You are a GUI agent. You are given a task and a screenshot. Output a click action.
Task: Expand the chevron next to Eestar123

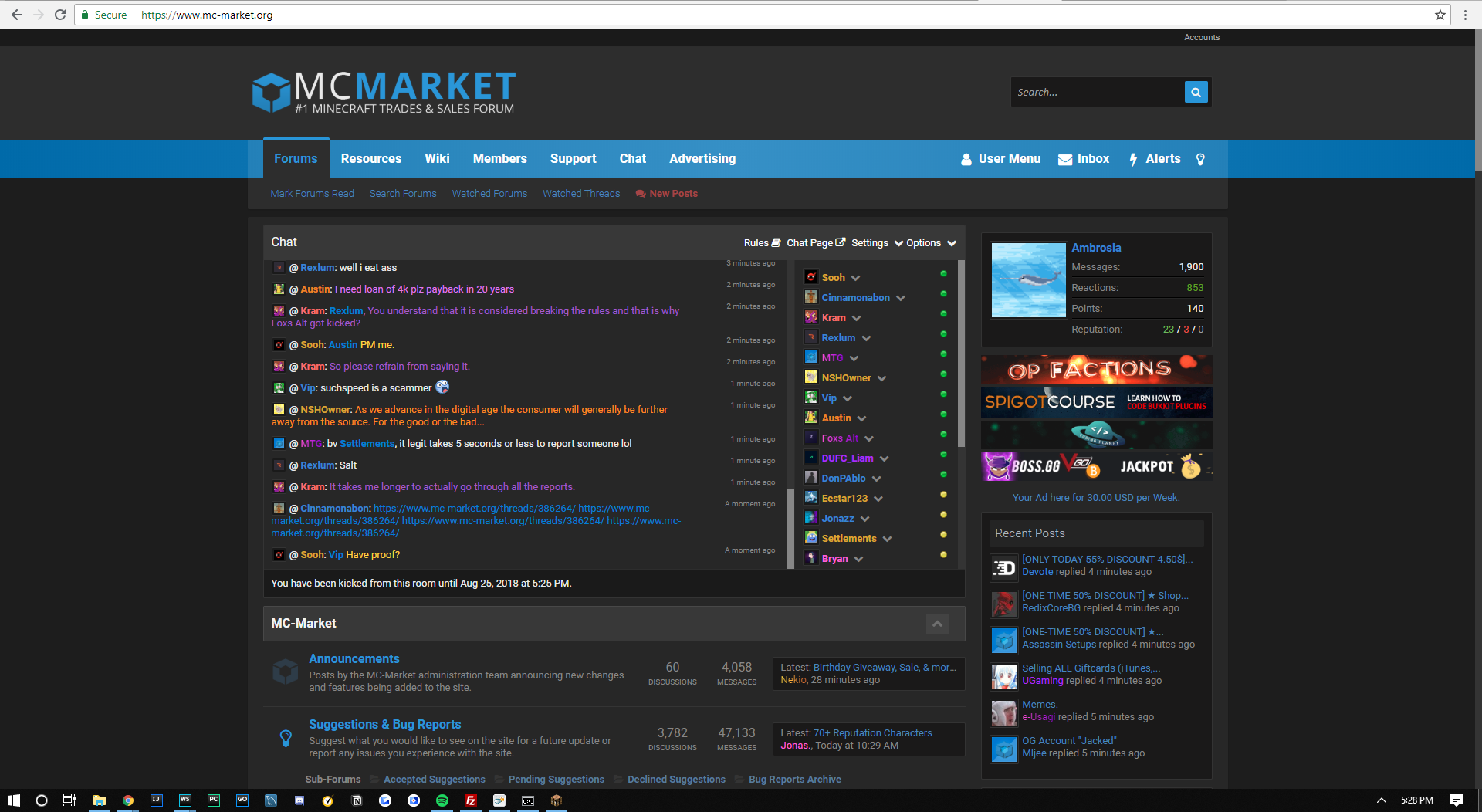point(878,499)
